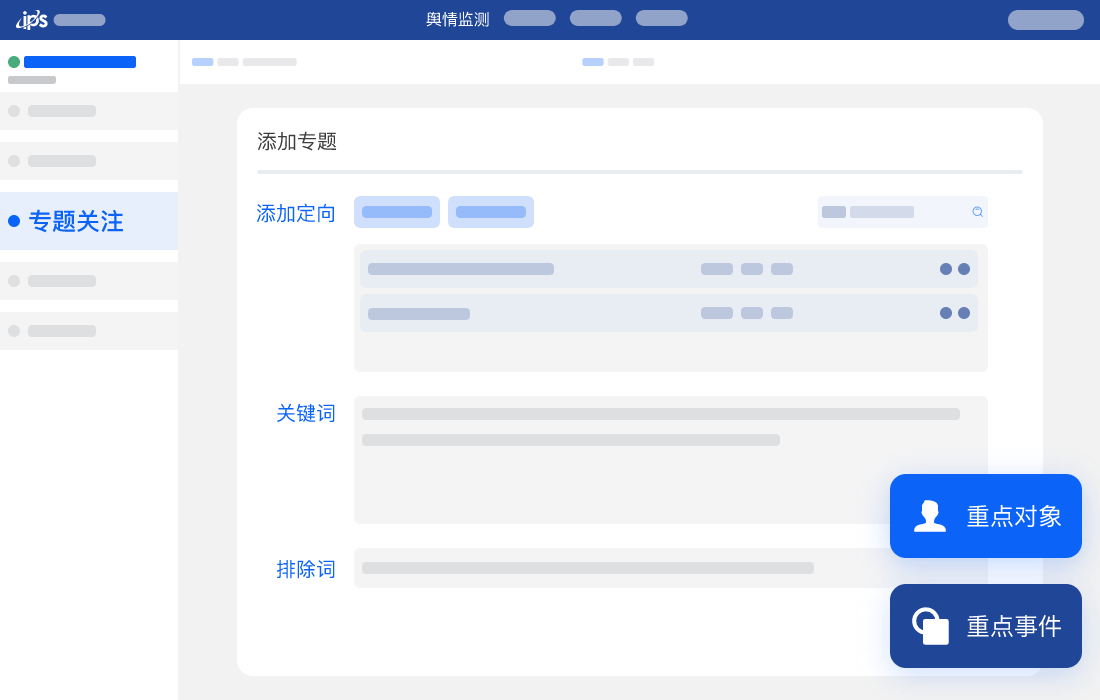Open the category selector beside the search field

(834, 212)
